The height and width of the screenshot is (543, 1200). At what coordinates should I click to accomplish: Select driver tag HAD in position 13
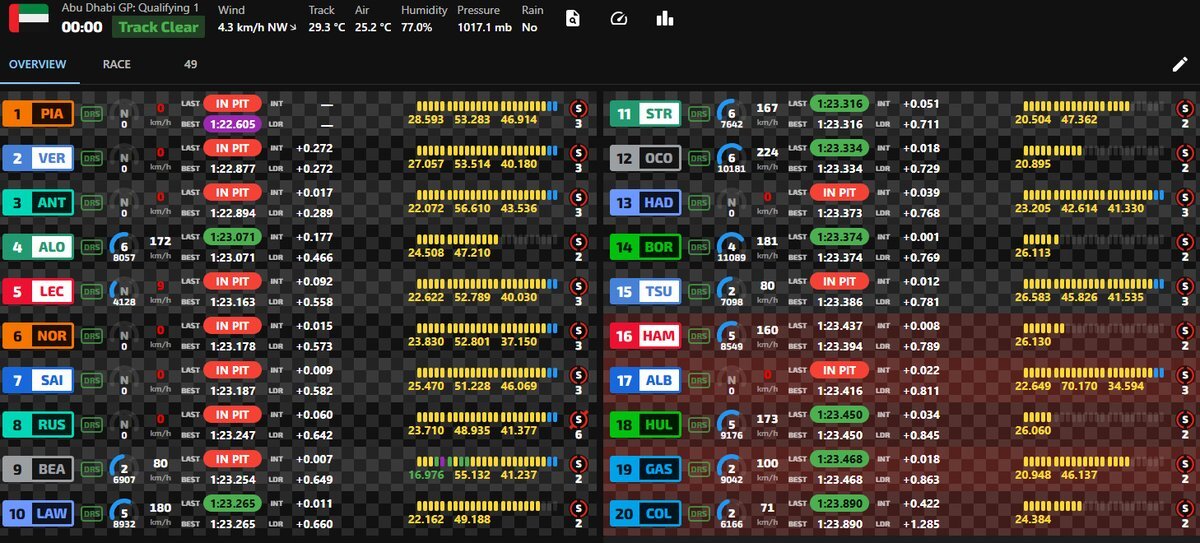[645, 203]
